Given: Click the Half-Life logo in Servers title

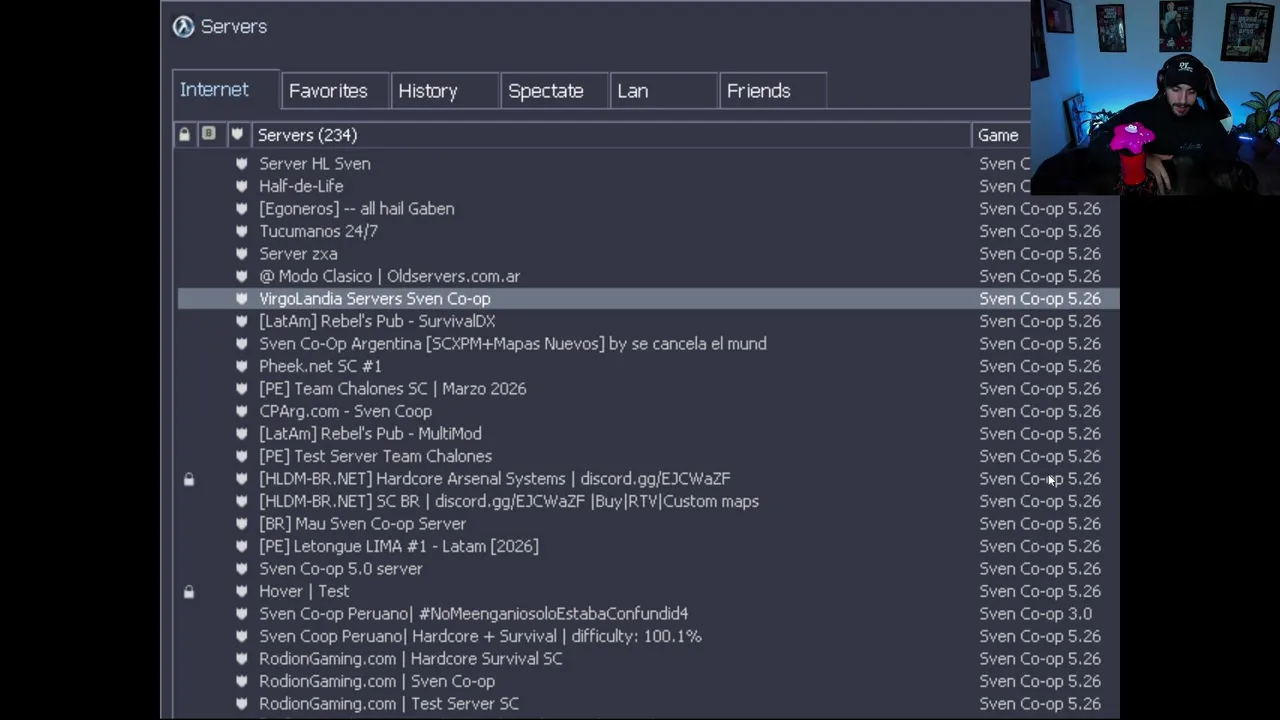Looking at the screenshot, I should [x=183, y=27].
